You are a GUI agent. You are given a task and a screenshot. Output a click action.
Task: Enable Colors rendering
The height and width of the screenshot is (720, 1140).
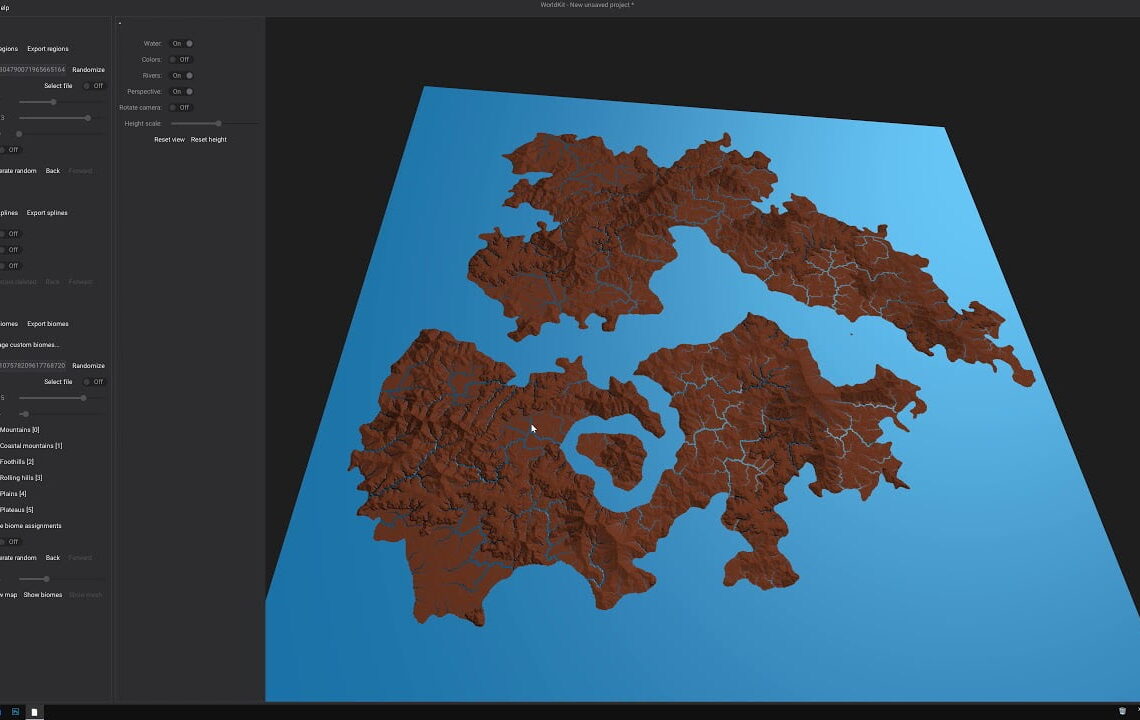179,59
